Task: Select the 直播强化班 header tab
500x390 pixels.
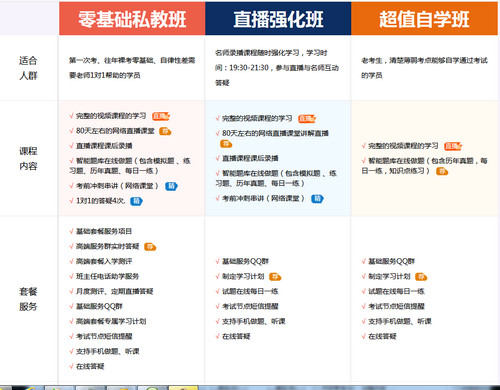Action: (x=278, y=18)
